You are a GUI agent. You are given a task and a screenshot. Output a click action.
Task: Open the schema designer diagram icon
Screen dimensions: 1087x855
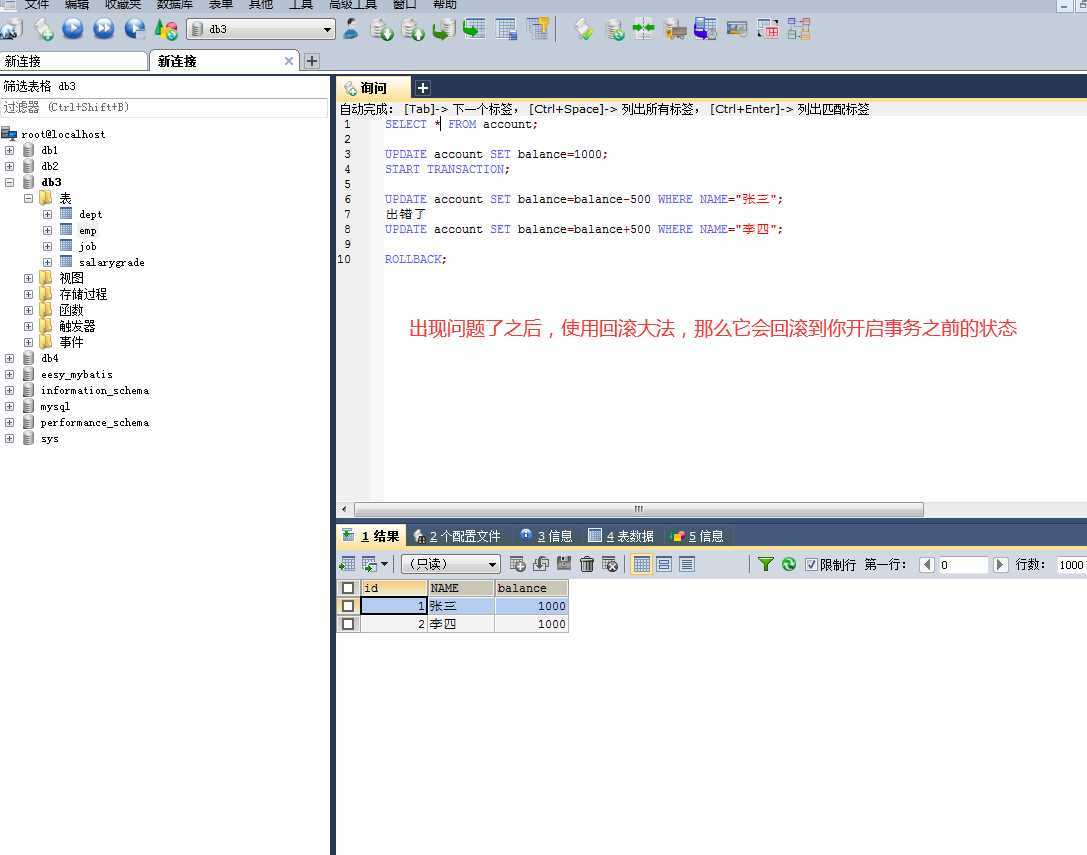pyautogui.click(x=799, y=29)
